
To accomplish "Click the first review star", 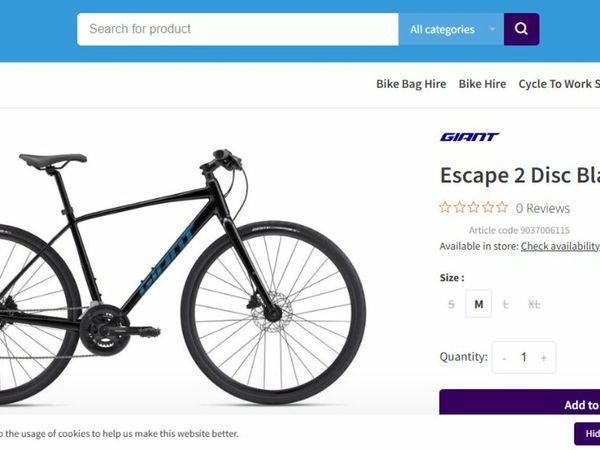I will point(445,208).
